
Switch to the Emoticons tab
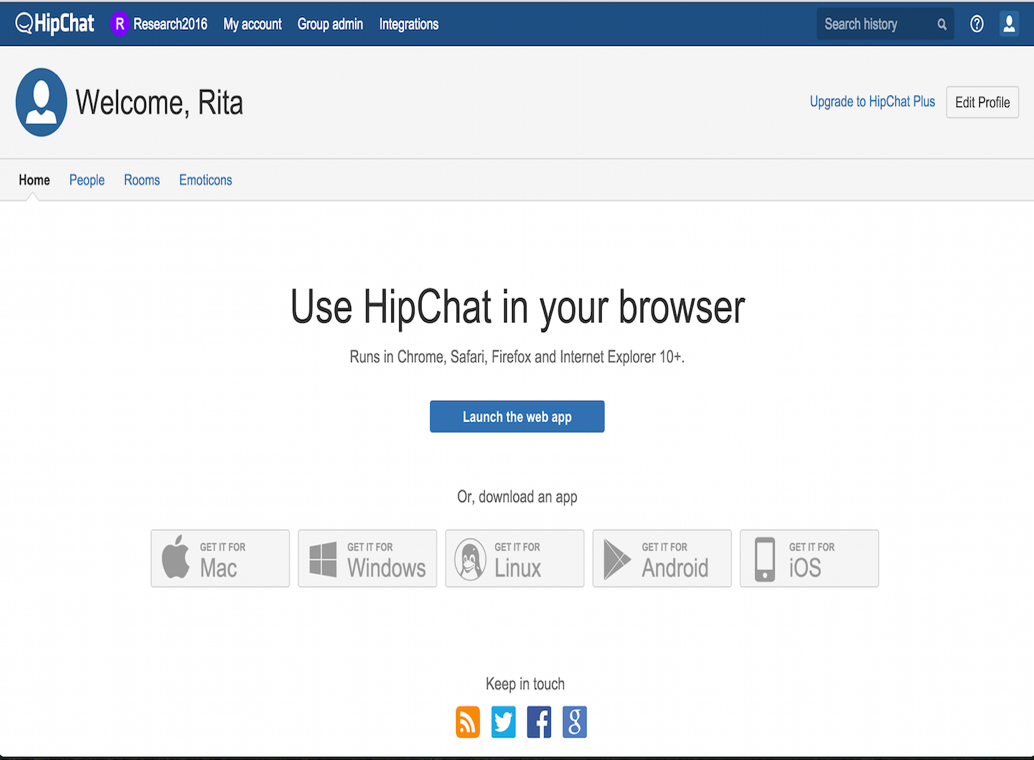click(x=206, y=180)
